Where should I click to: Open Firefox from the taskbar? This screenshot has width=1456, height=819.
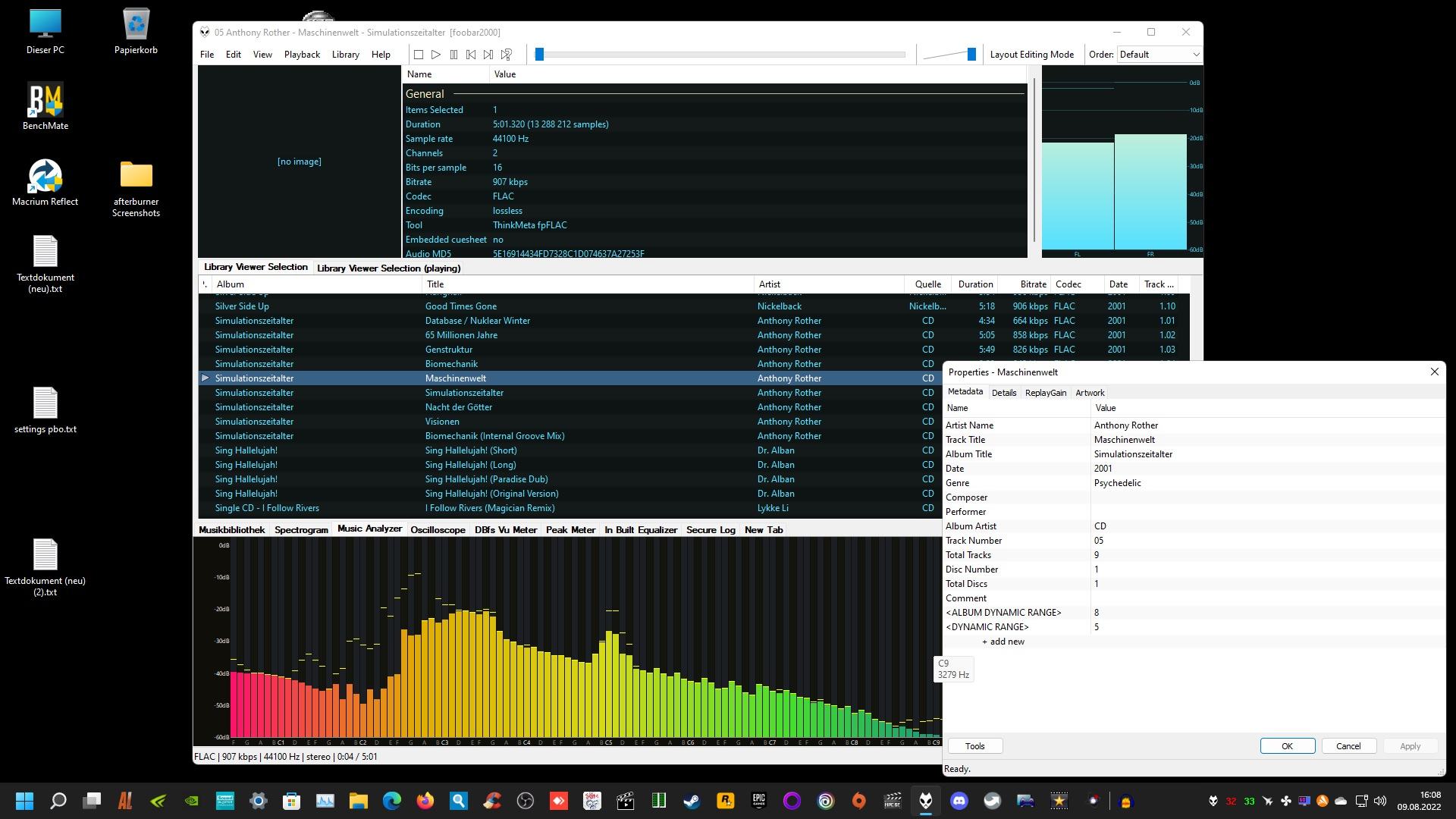coord(425,801)
